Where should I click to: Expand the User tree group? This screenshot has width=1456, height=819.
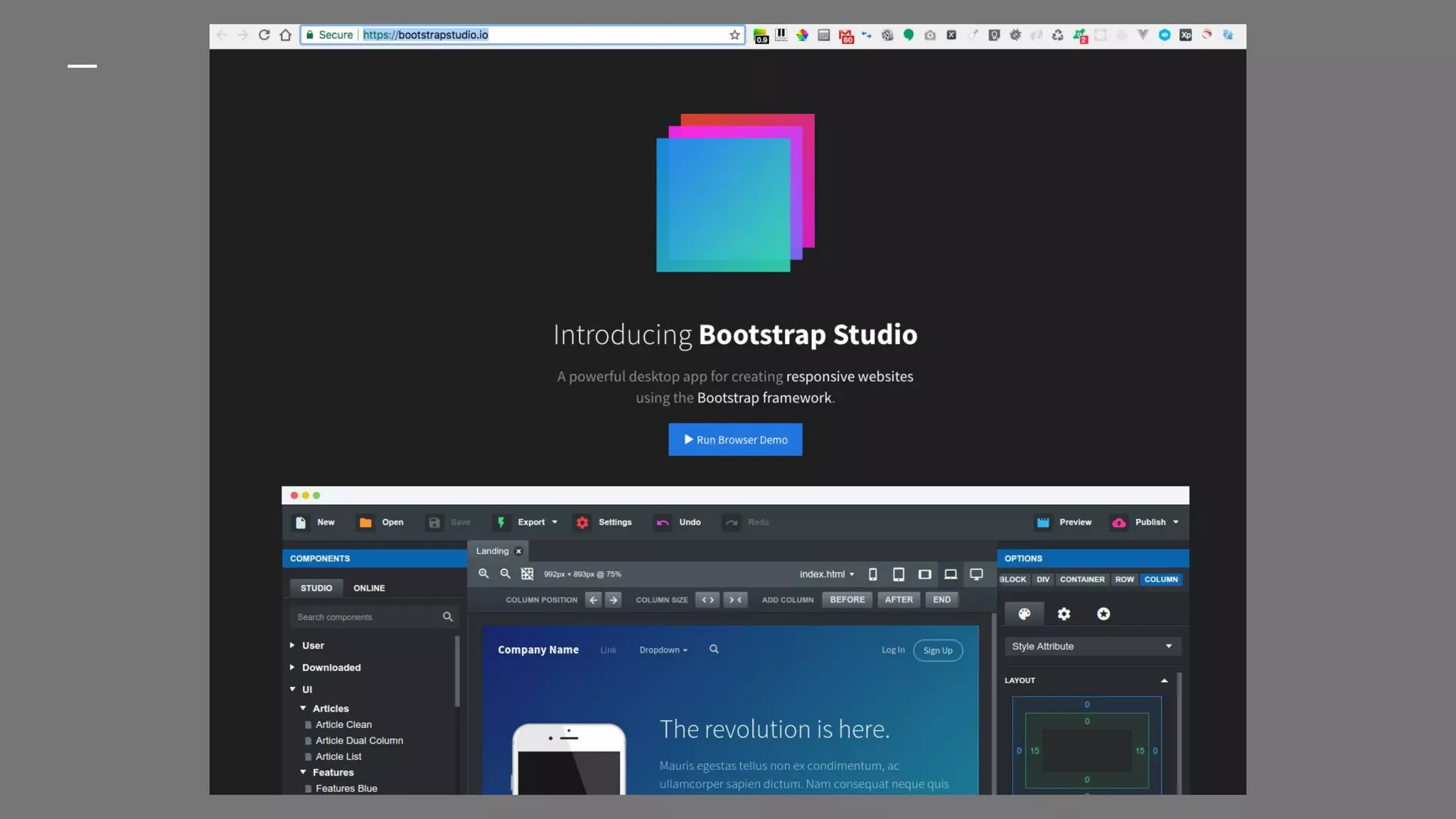(292, 646)
